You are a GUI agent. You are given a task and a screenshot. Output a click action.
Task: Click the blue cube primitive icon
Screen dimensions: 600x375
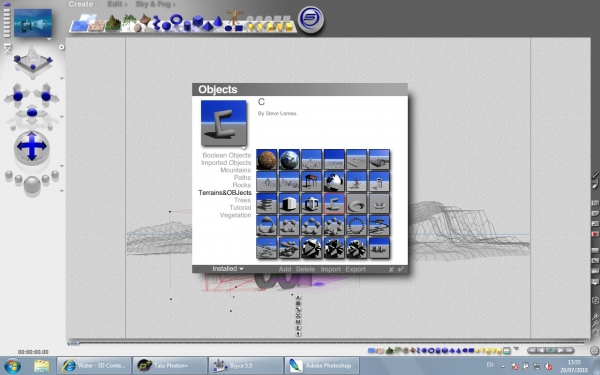pyautogui.click(x=197, y=21)
